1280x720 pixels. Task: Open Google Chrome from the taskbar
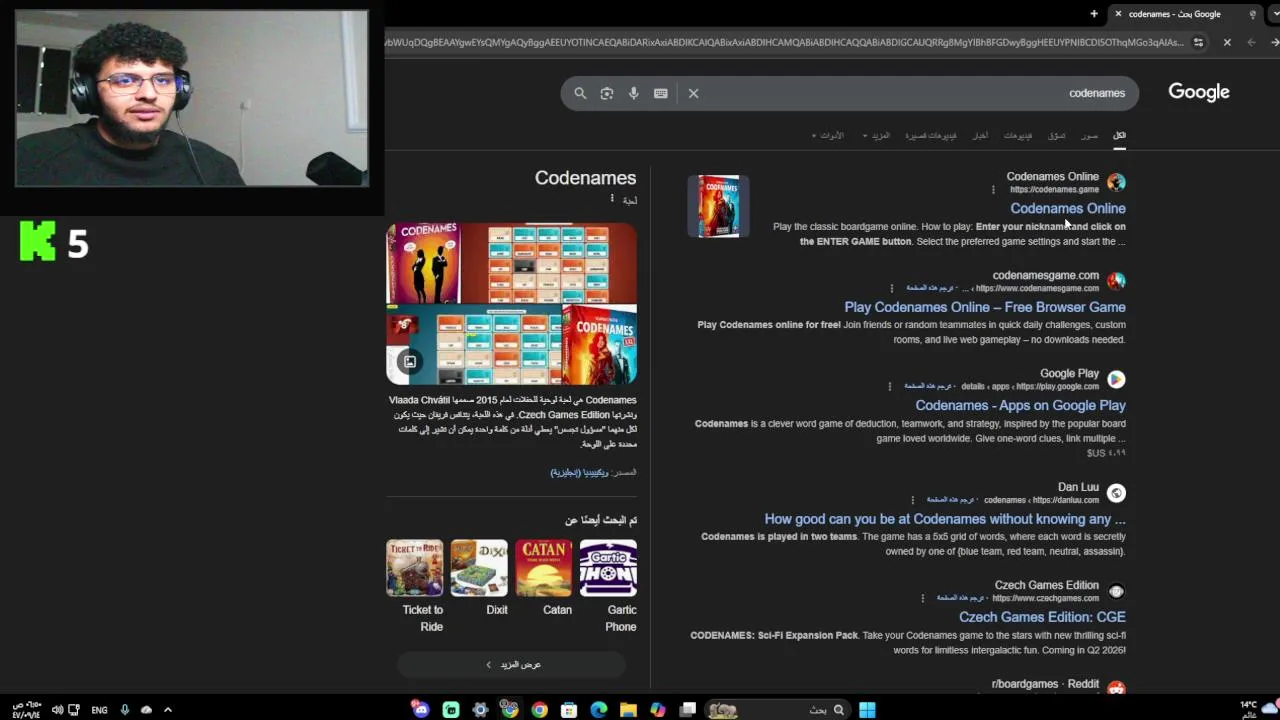pos(540,710)
